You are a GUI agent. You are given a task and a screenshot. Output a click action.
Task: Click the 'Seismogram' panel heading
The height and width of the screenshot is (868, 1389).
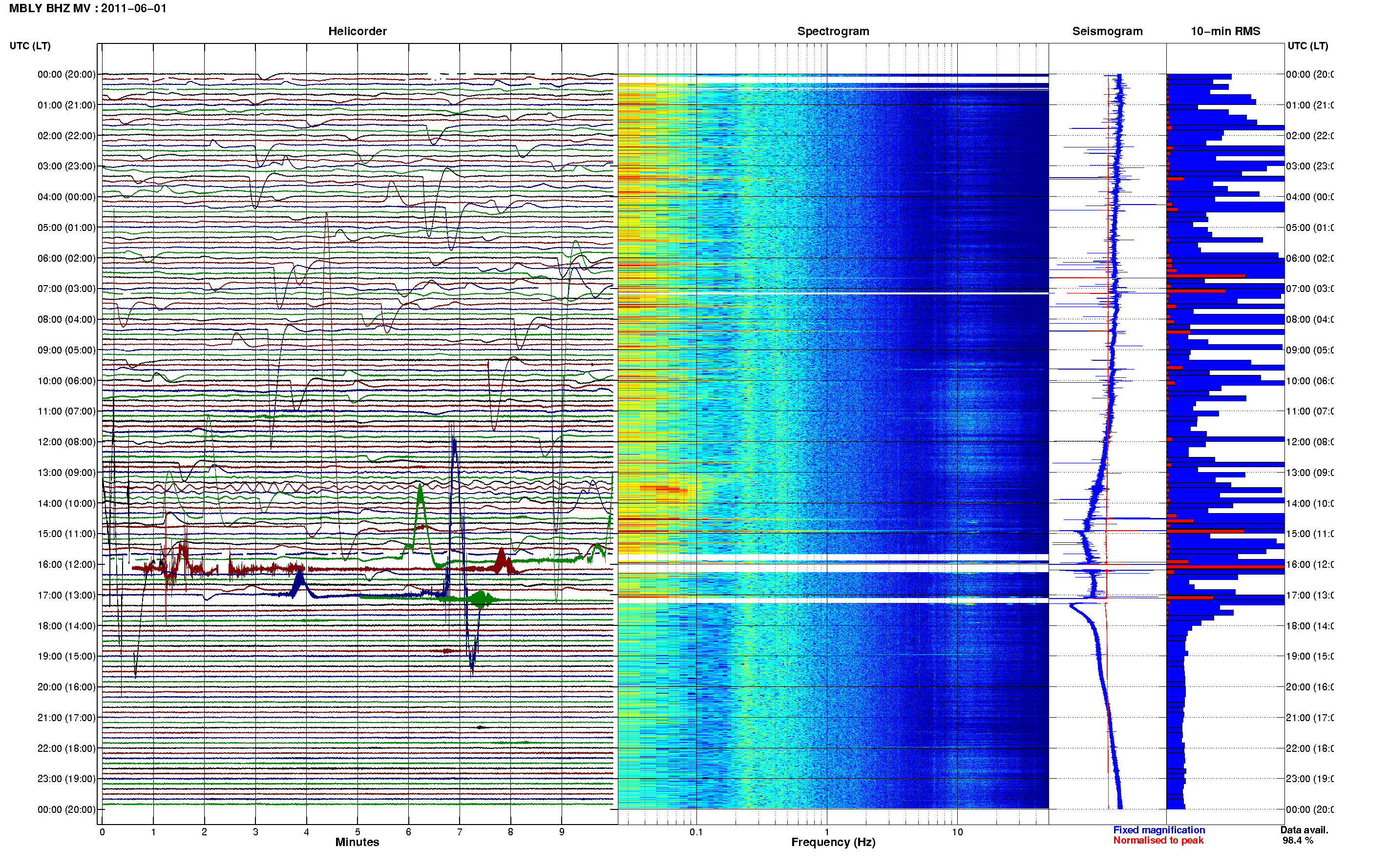point(1107,31)
